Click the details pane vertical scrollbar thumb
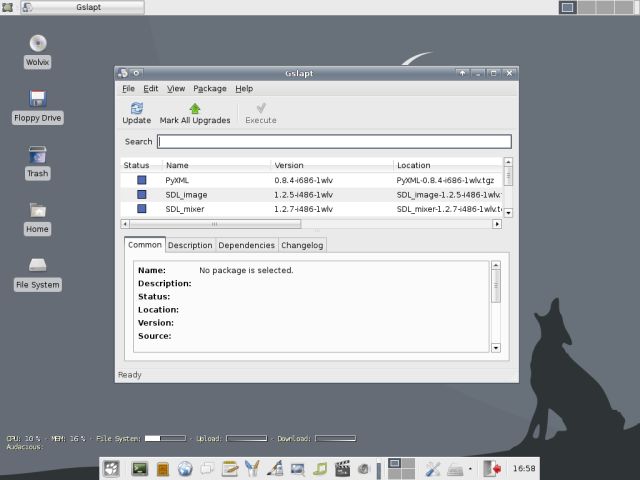This screenshot has height=480, width=640. [496, 286]
